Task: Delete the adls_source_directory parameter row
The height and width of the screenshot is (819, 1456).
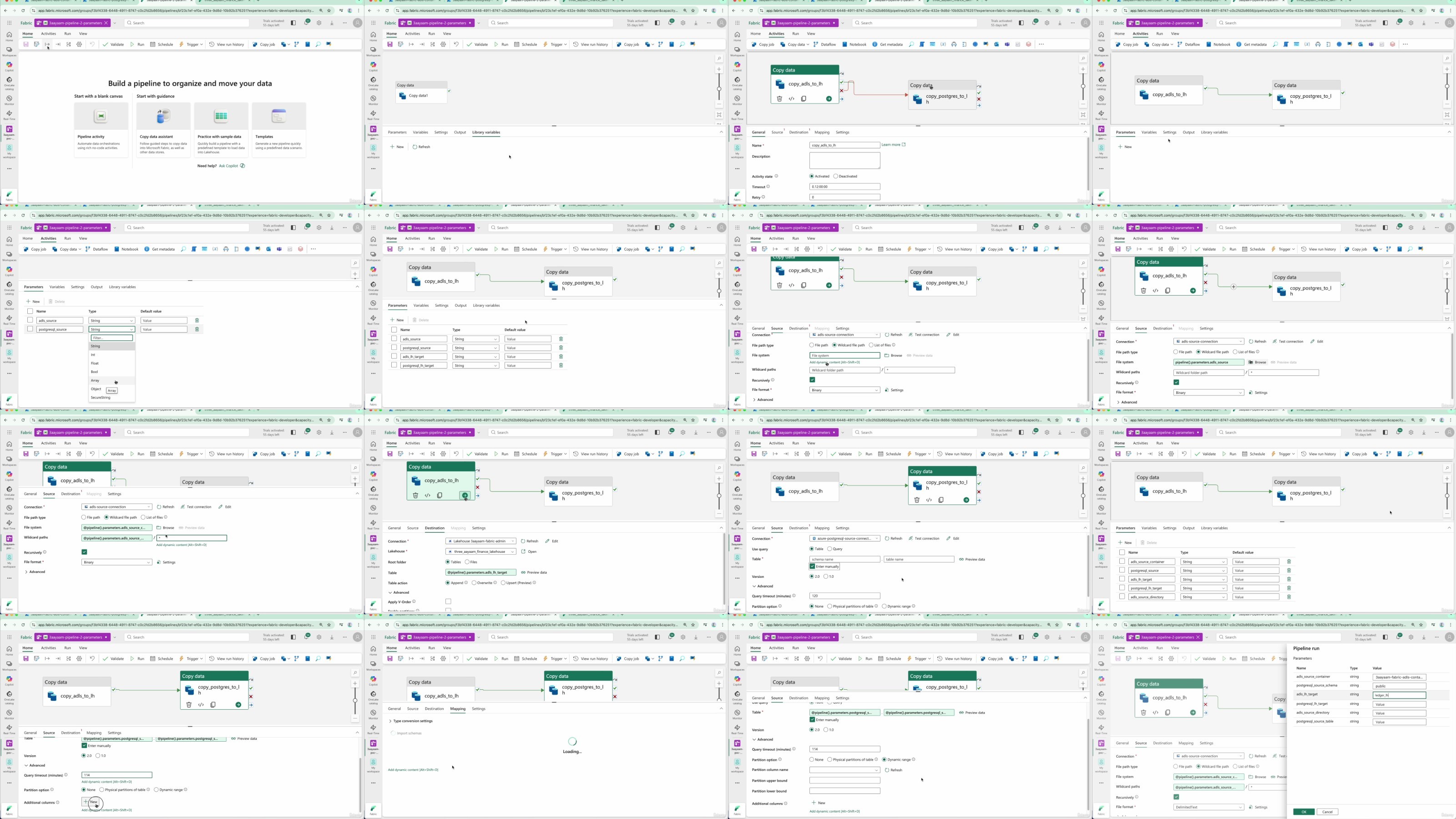Action: click(x=1289, y=597)
